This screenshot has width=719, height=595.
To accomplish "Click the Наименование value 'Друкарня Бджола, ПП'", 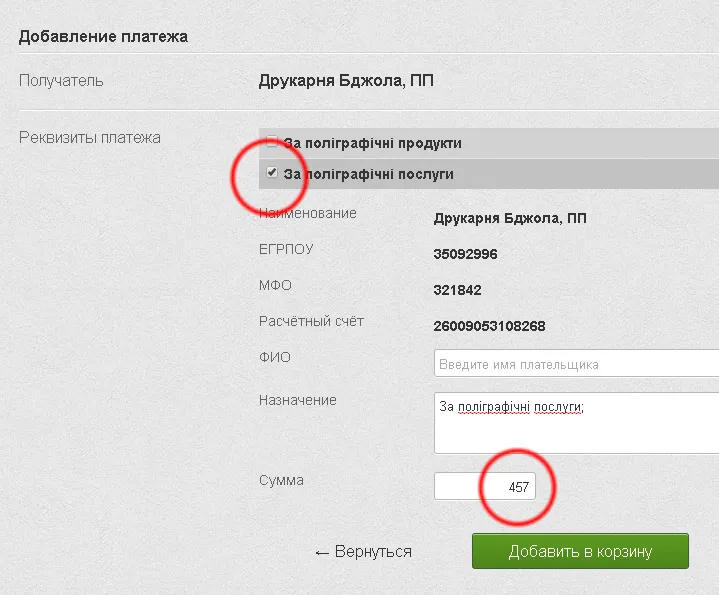I will click(x=510, y=218).
